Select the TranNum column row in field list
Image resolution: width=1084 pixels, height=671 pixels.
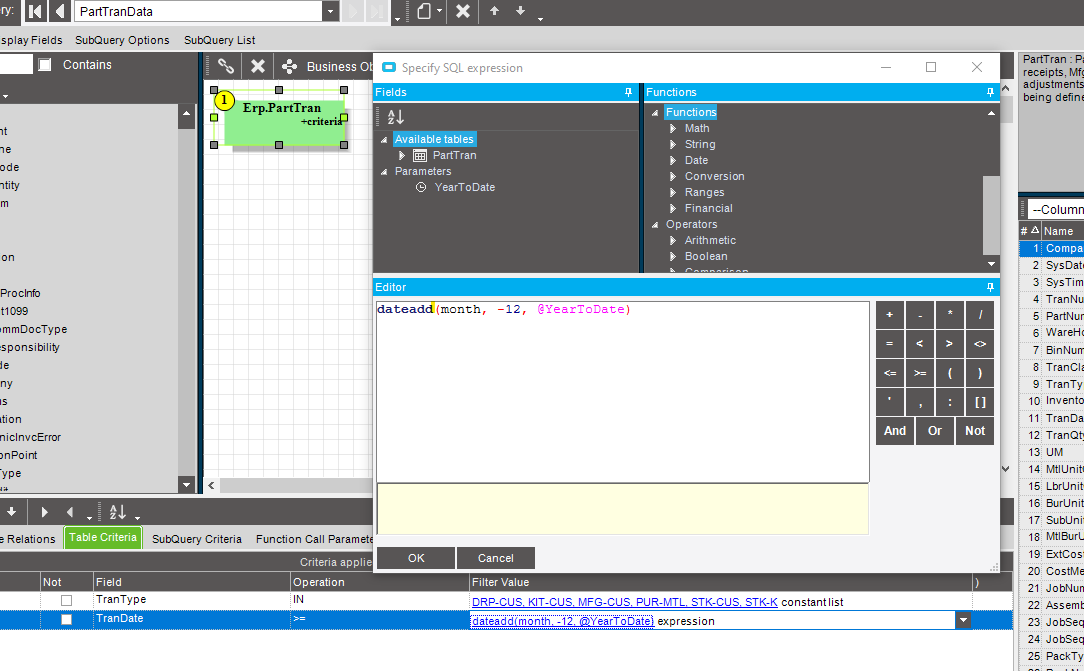click(x=1052, y=299)
